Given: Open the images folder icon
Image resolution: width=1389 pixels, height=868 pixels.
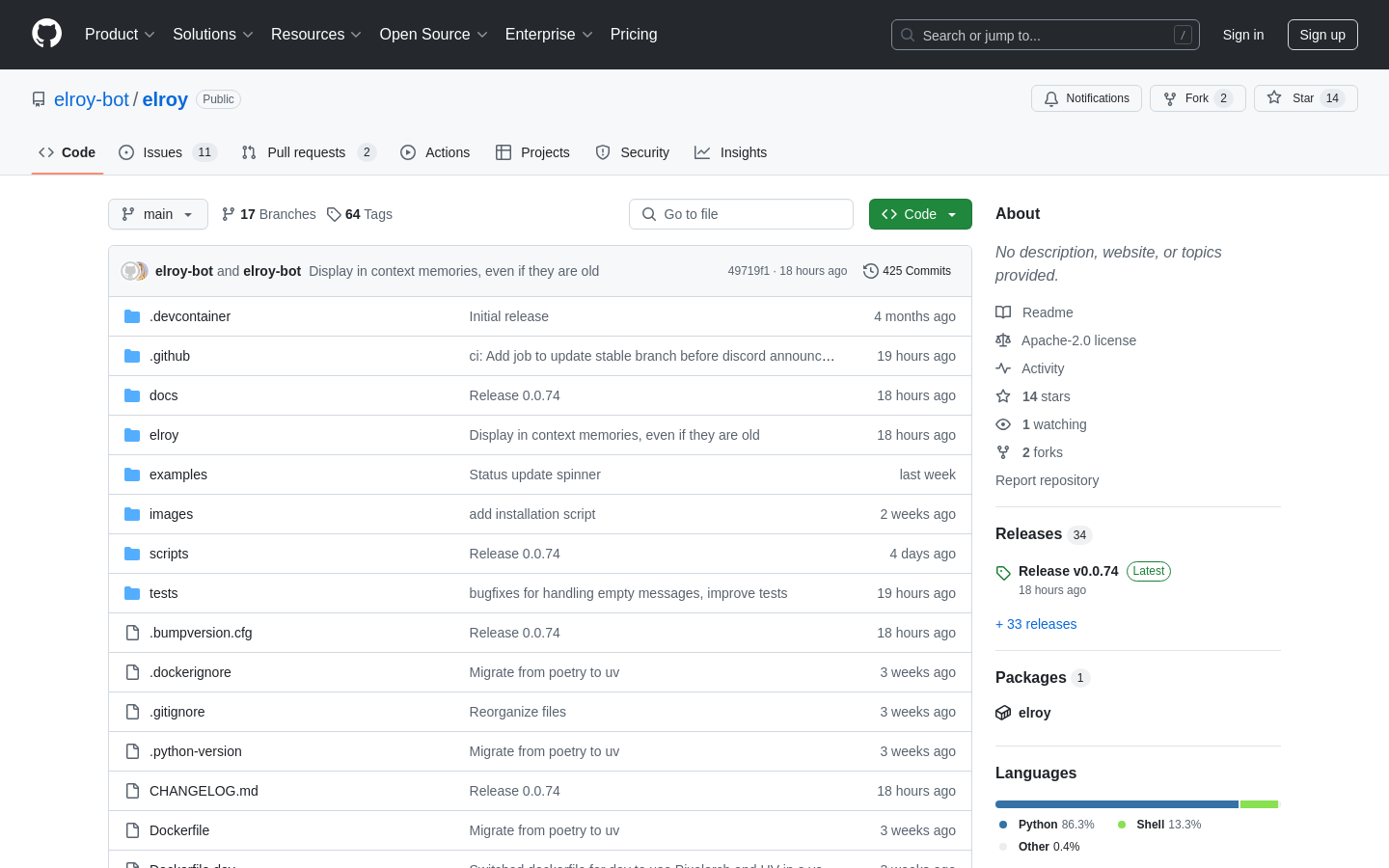Looking at the screenshot, I should [x=132, y=514].
